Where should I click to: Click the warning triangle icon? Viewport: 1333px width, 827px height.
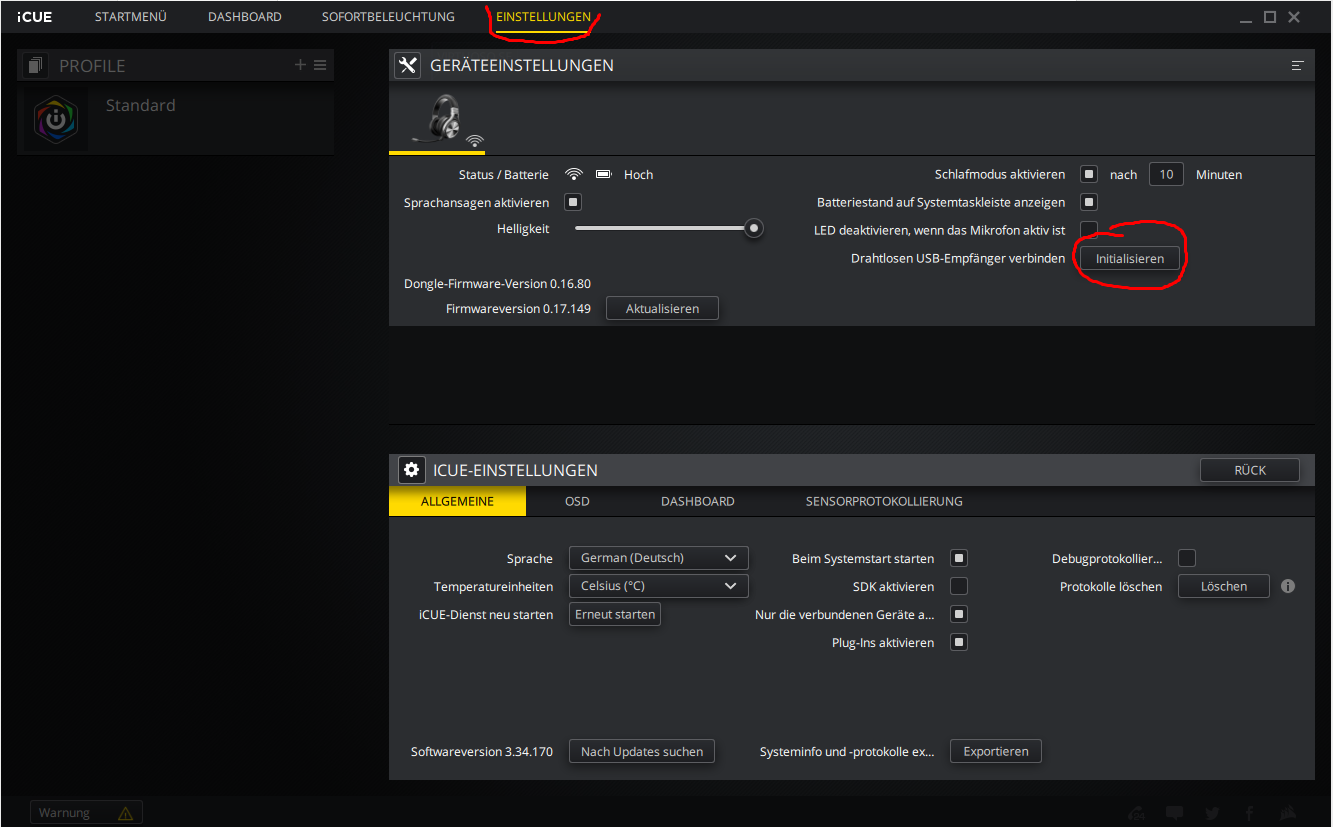[x=125, y=813]
